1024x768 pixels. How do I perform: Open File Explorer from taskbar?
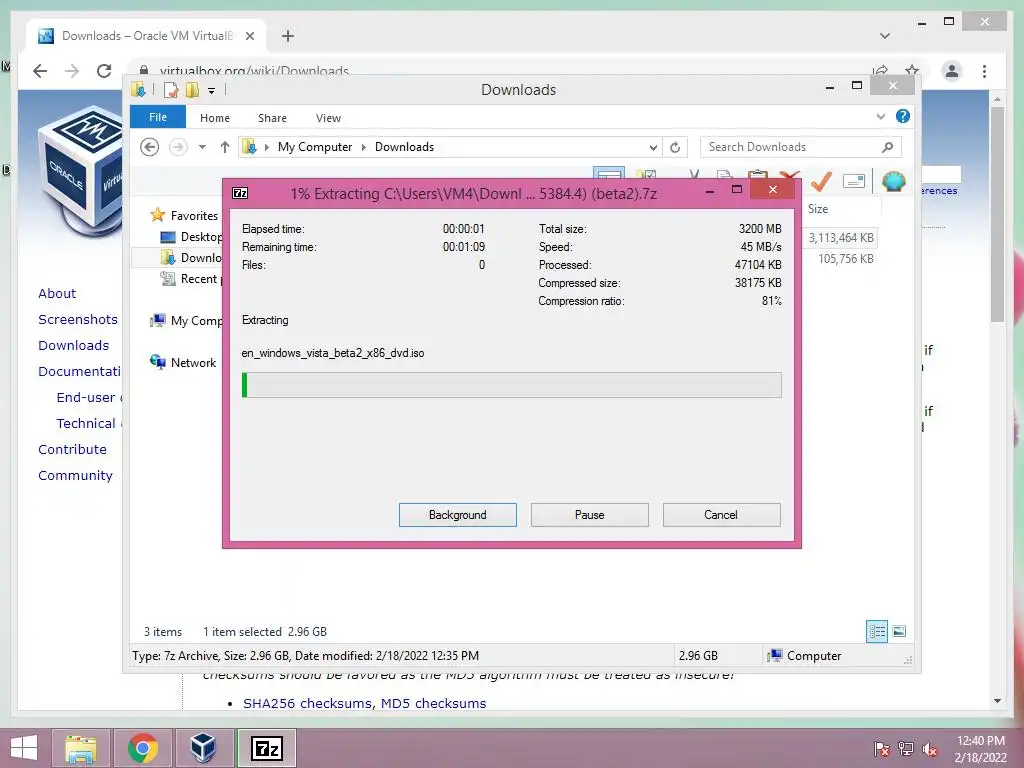coord(80,748)
